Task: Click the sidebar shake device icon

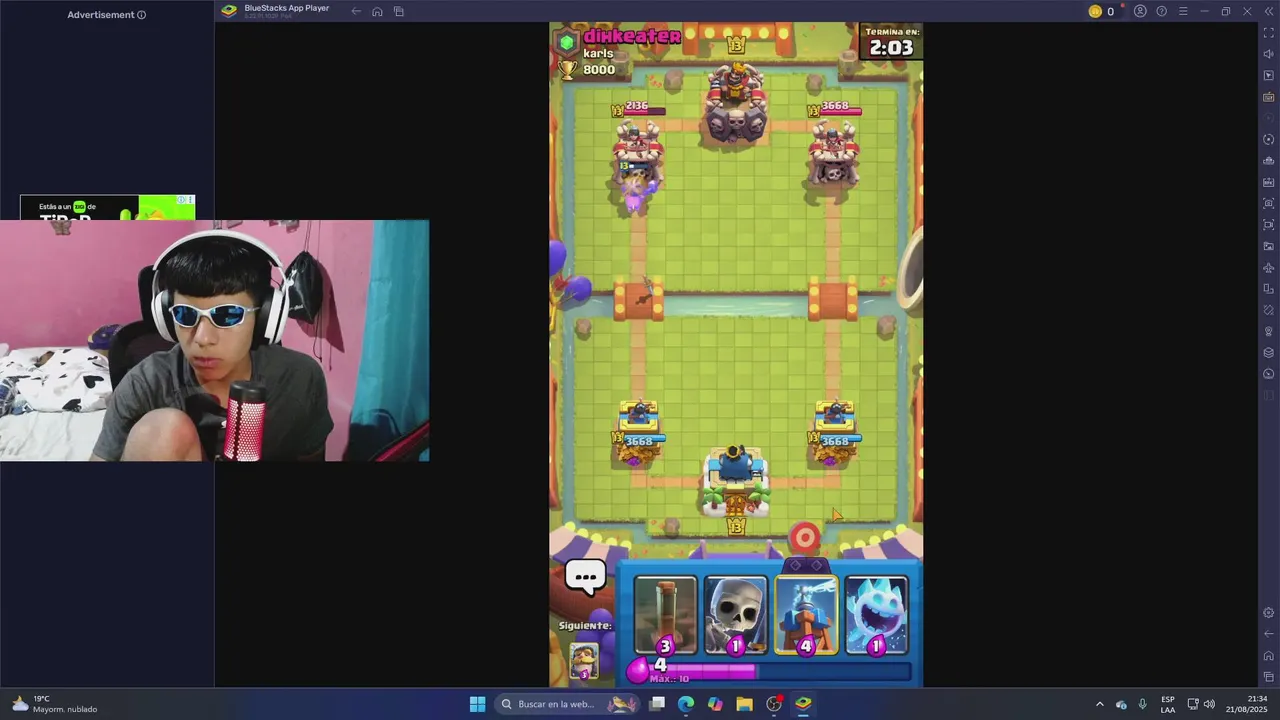Action: point(1268,310)
